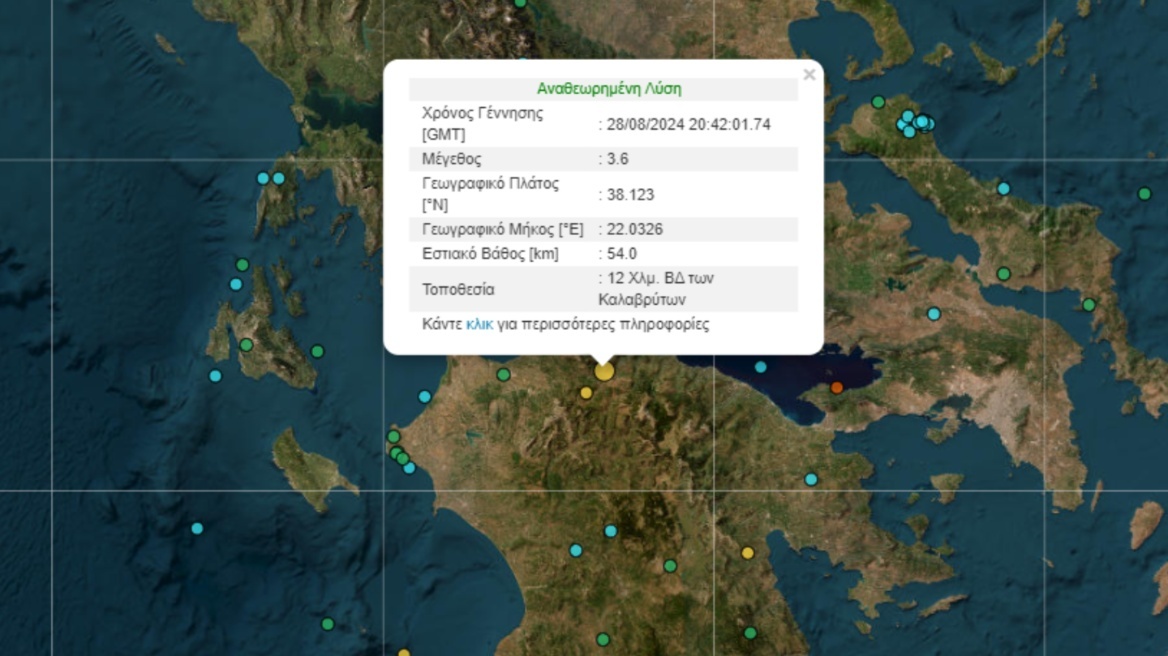Click the Αναθεωρημένη Λύση popup title
Screen dimensions: 1168x656
click(607, 88)
